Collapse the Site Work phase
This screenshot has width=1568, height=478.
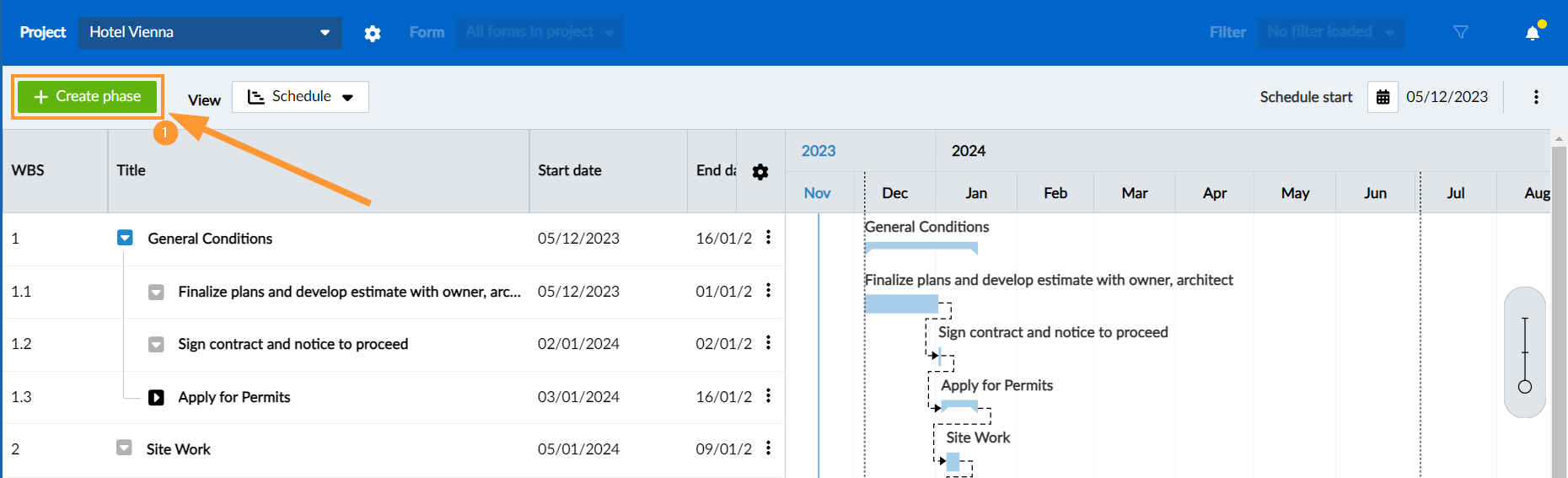pyautogui.click(x=124, y=448)
